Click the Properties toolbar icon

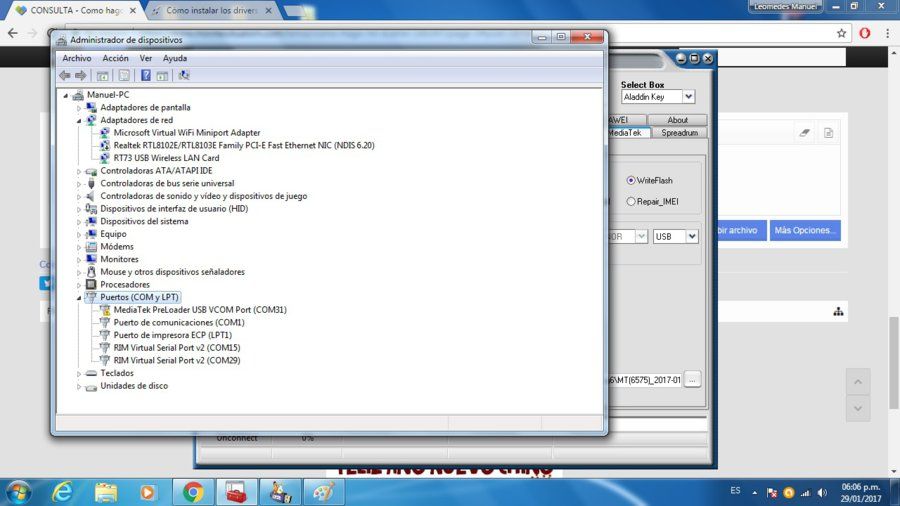(123, 75)
